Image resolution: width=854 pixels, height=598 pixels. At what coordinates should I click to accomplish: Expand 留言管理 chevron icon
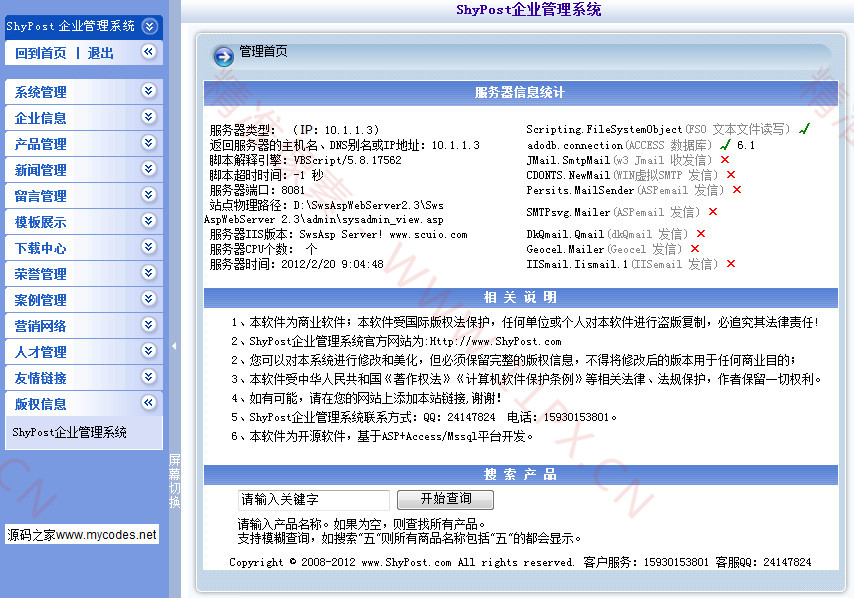click(x=149, y=194)
